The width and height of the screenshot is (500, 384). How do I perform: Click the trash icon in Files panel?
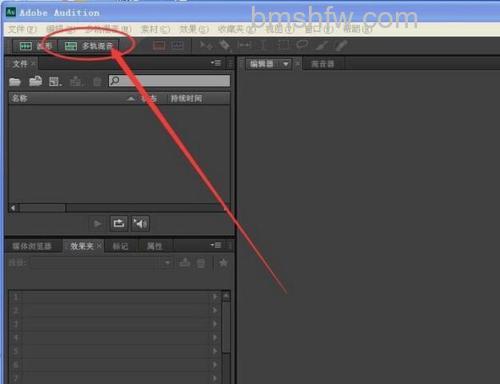click(x=97, y=81)
